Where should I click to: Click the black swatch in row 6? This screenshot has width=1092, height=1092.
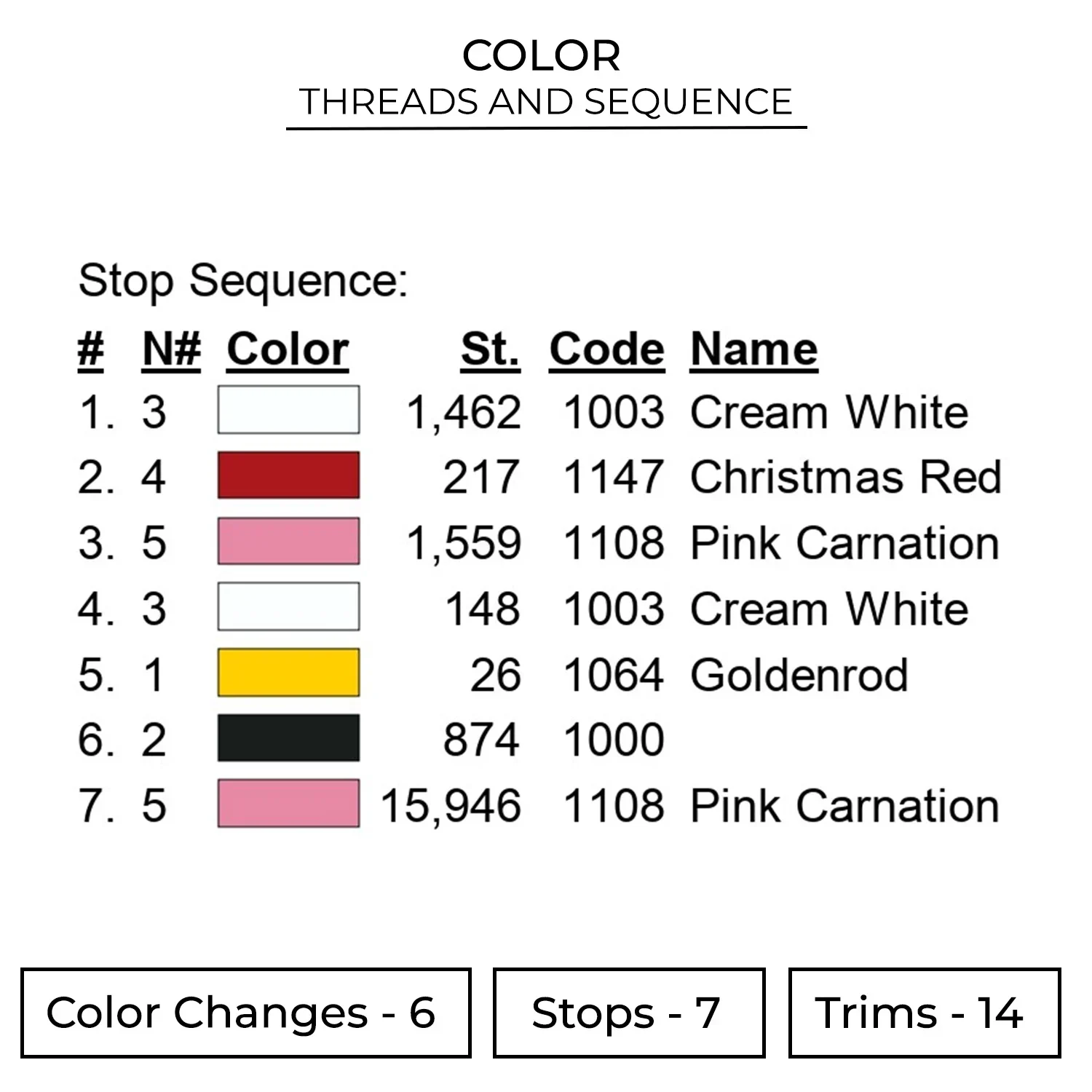(288, 738)
